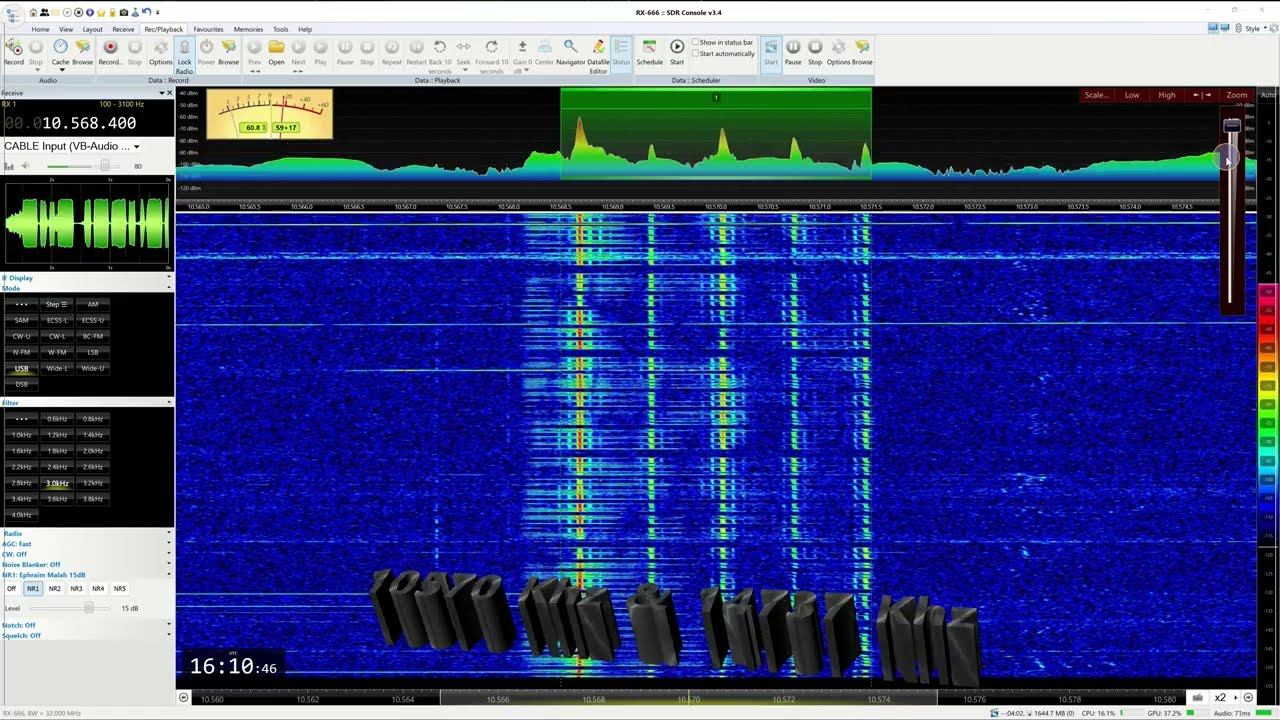
Task: Select NR3 noise reduction
Action: point(76,589)
